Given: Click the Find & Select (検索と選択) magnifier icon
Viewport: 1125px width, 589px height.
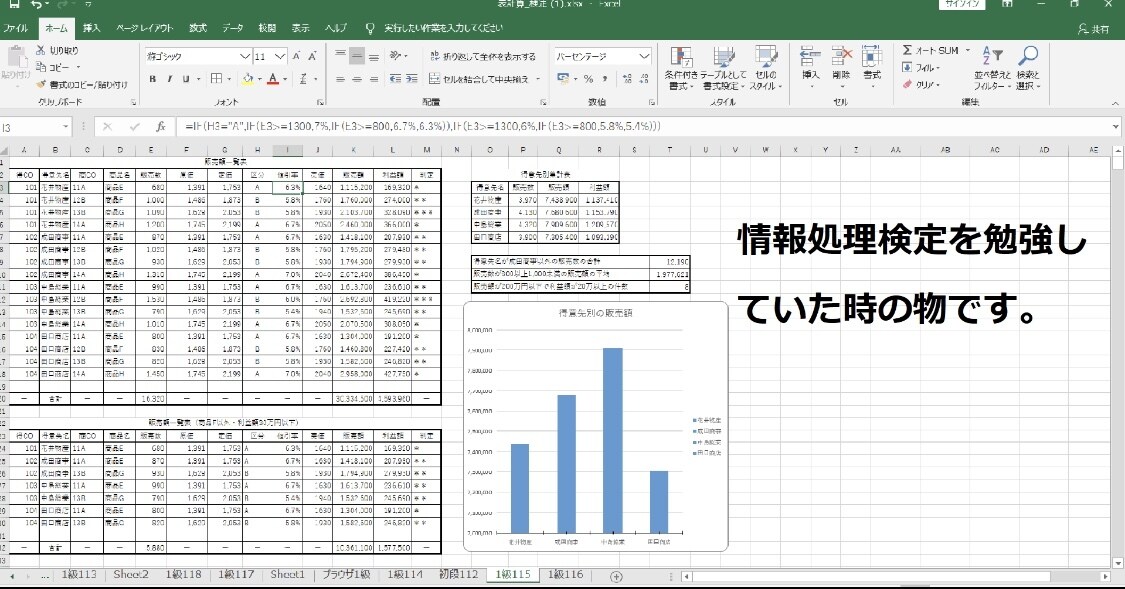Looking at the screenshot, I should click(x=1028, y=56).
